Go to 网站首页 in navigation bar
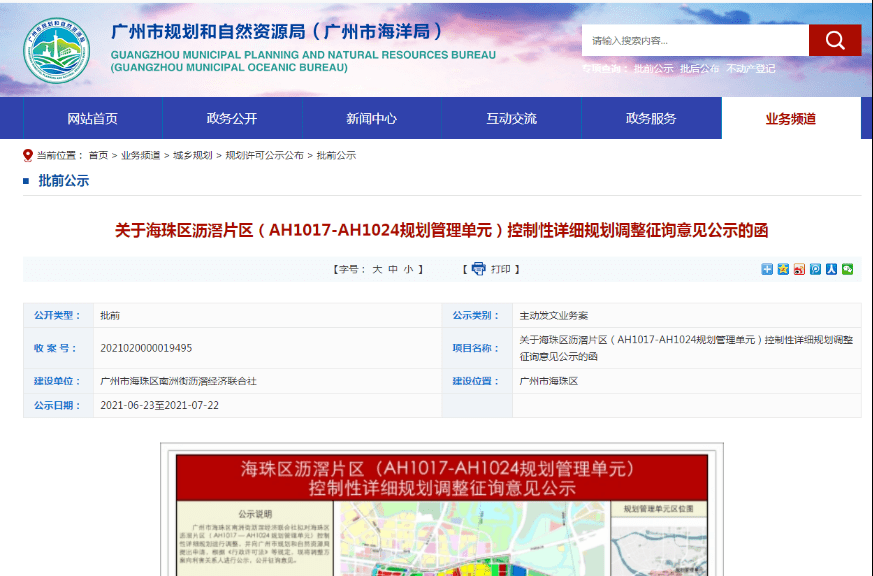Image resolution: width=873 pixels, height=576 pixels. 93,119
